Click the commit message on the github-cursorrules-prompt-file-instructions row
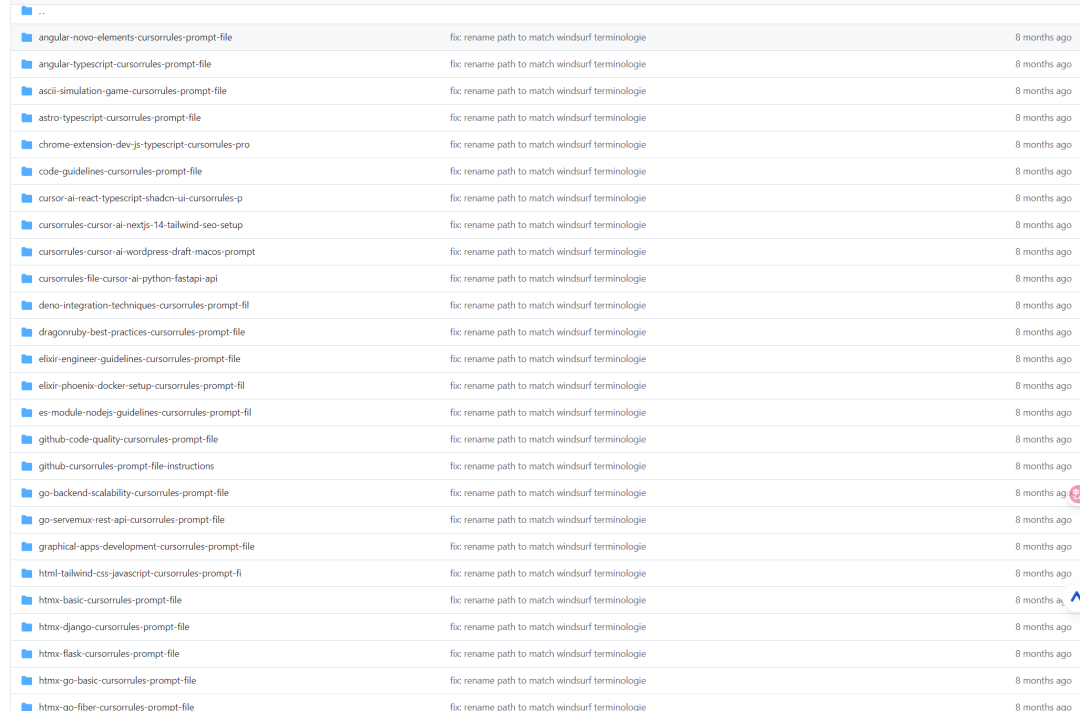Image resolution: width=1080 pixels, height=711 pixels. click(548, 466)
